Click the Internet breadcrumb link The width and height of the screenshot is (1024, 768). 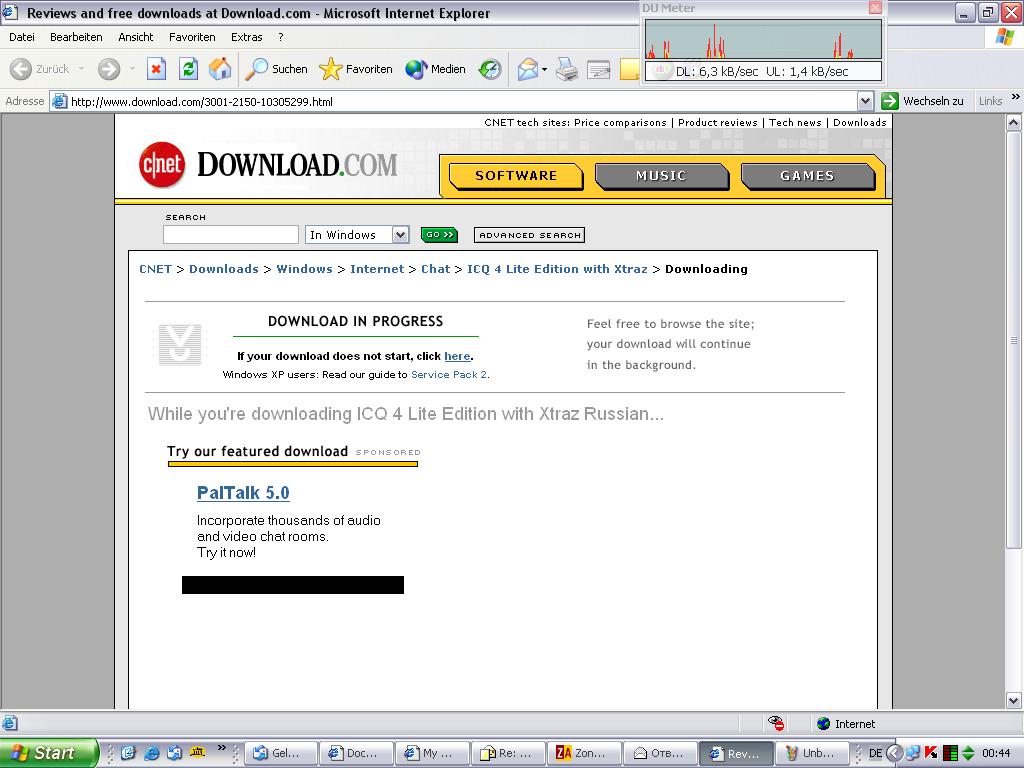coord(377,269)
